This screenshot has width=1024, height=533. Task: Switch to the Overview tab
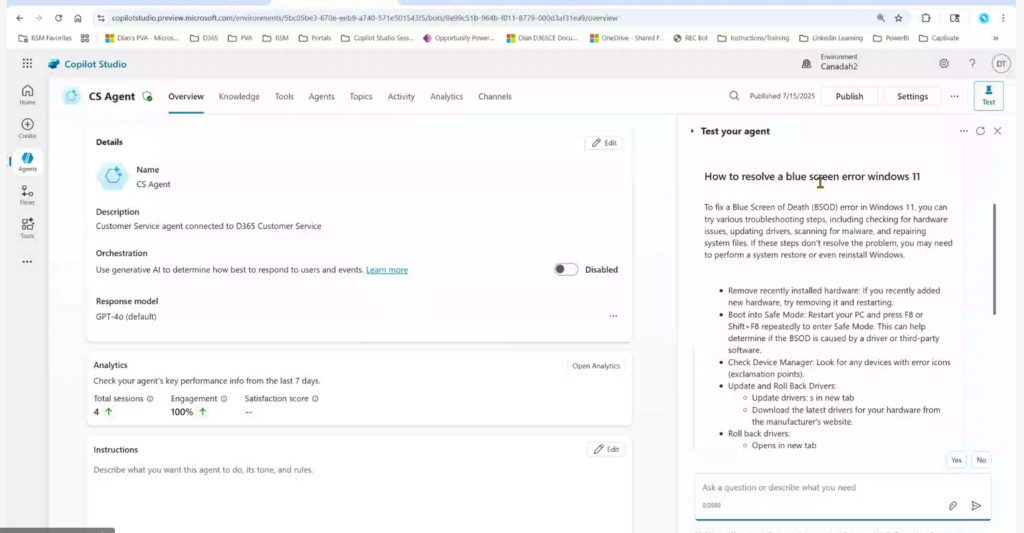tap(185, 96)
